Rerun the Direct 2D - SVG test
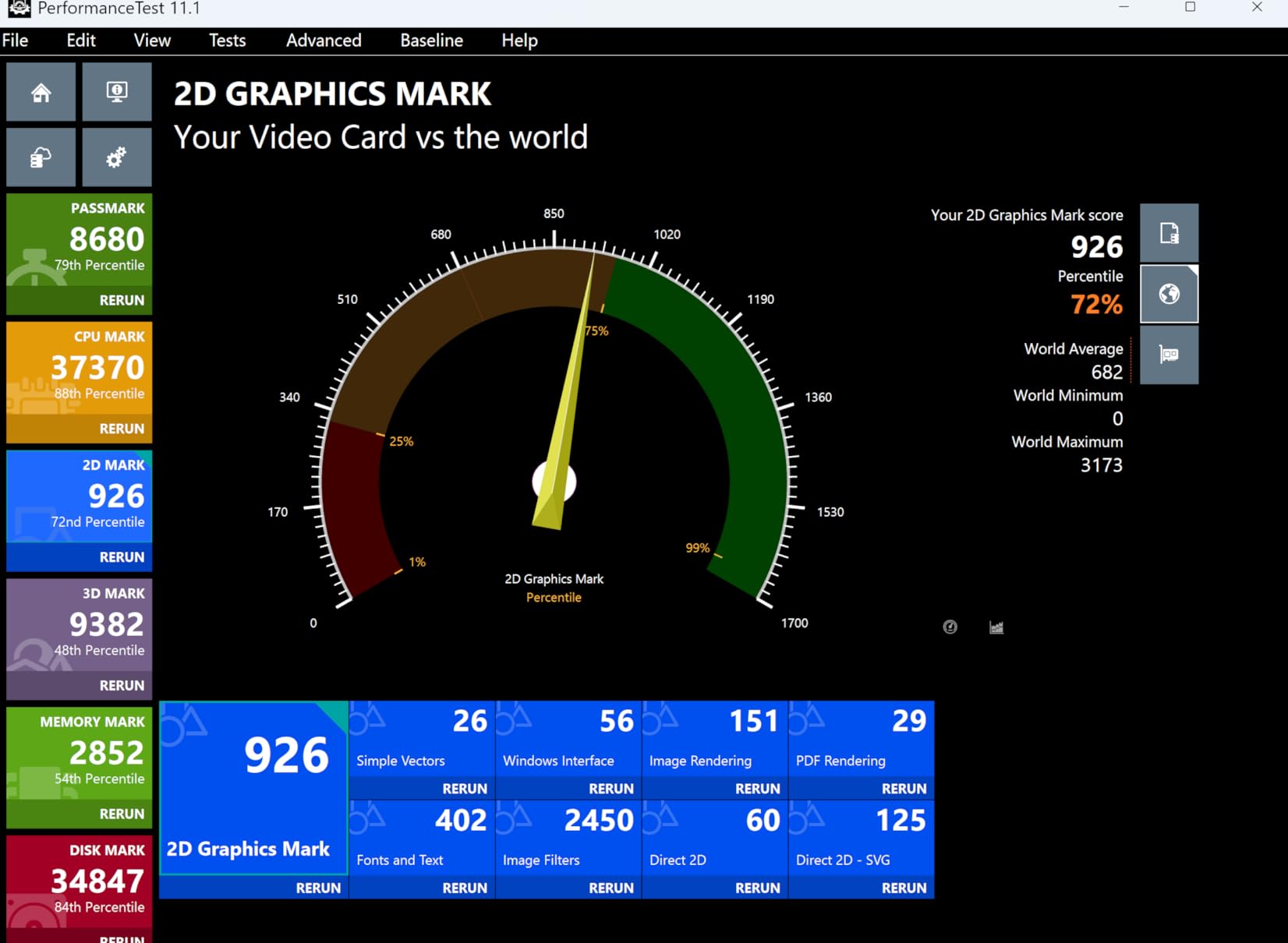 903,888
